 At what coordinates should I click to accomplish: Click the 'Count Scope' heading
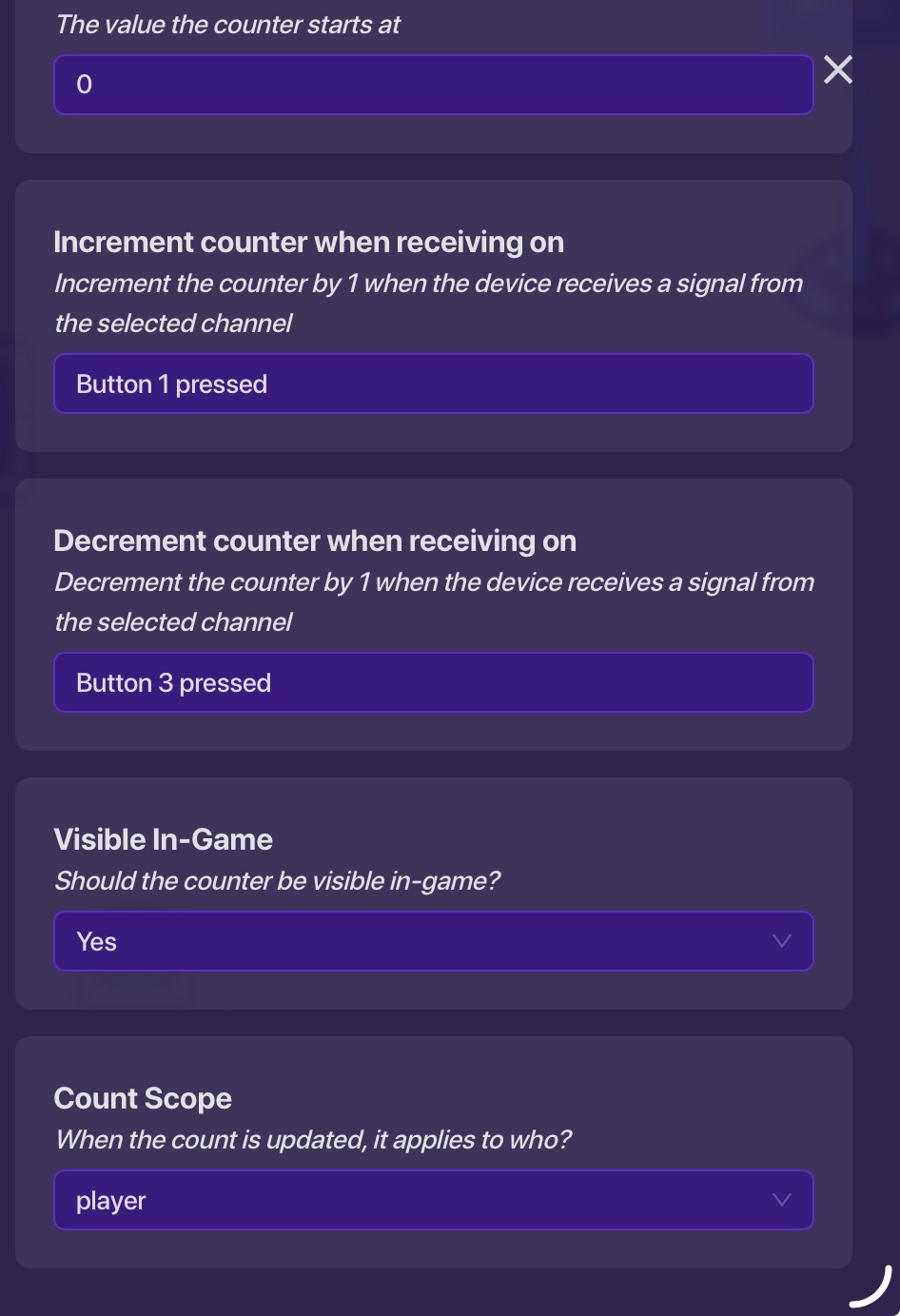click(143, 1098)
